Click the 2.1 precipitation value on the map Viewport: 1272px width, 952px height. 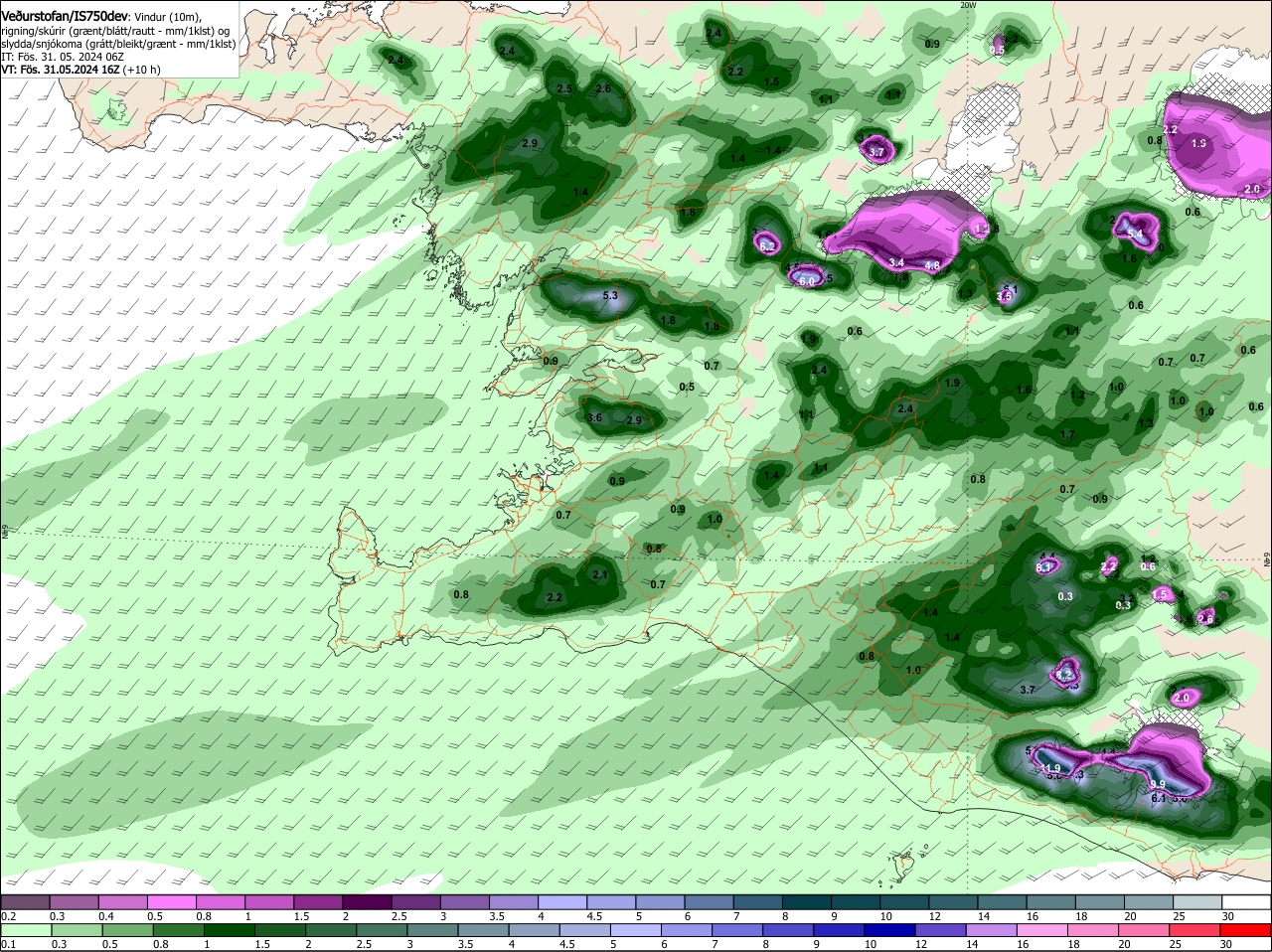[x=599, y=574]
